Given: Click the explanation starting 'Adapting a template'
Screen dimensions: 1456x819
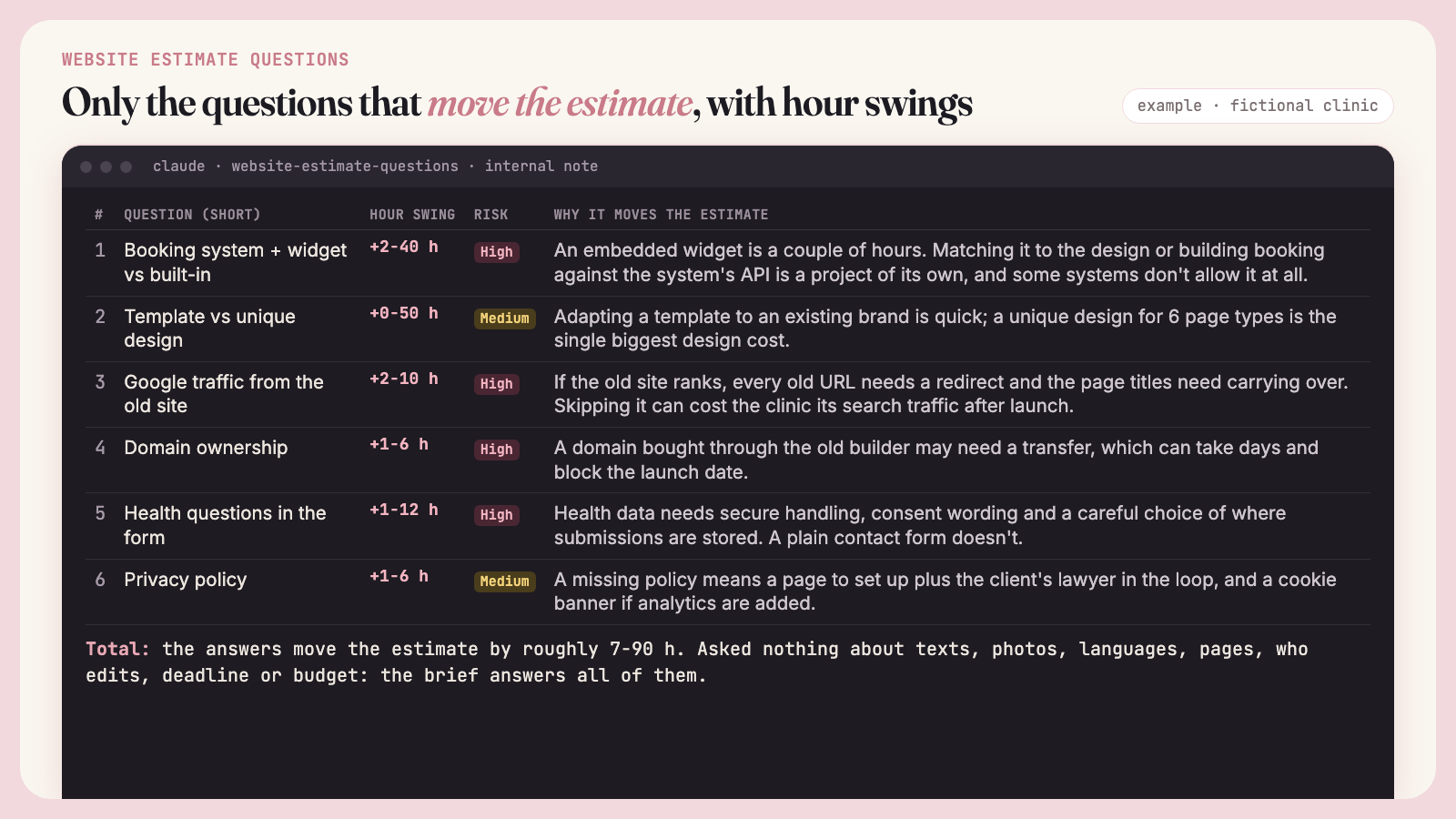Looking at the screenshot, I should pyautogui.click(x=945, y=329).
